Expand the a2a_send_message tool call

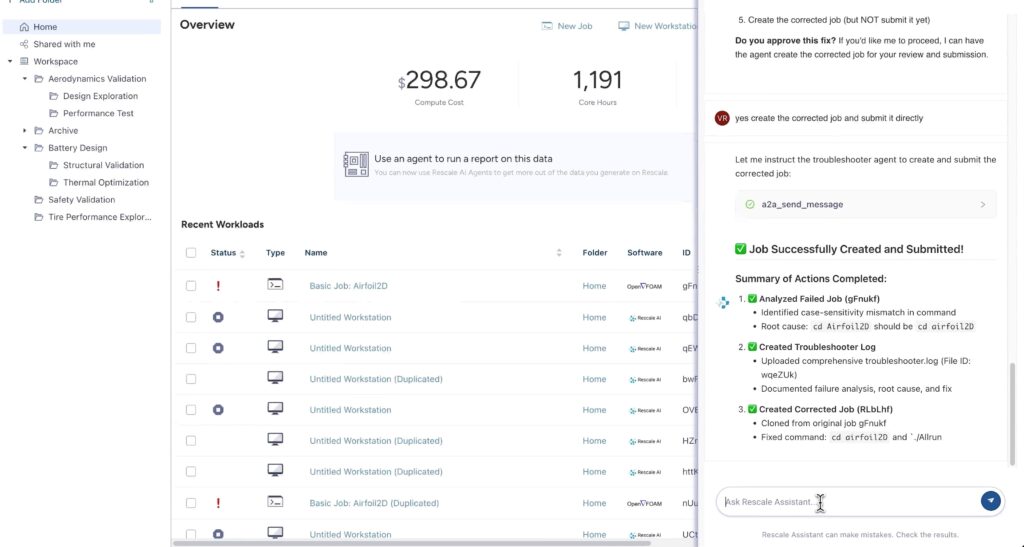pos(865,204)
